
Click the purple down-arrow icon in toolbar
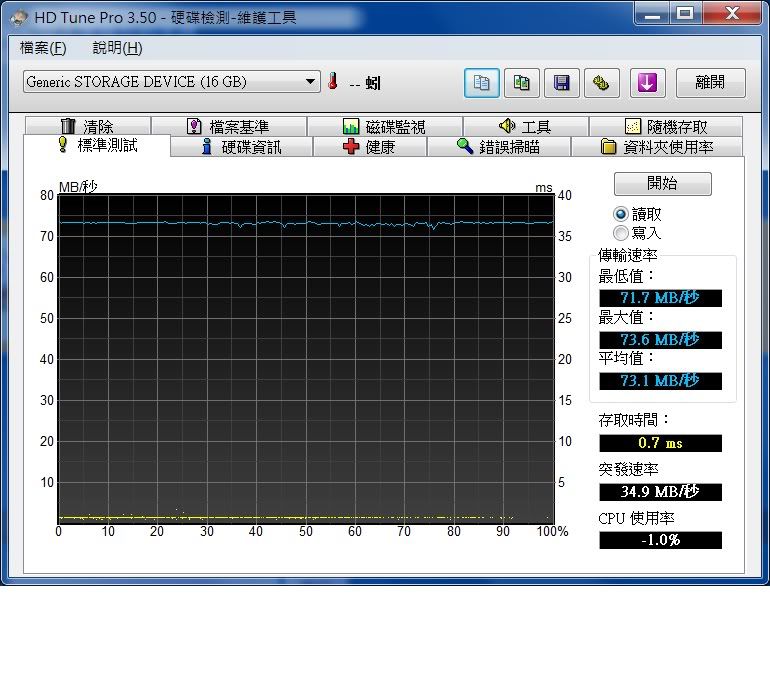click(647, 83)
